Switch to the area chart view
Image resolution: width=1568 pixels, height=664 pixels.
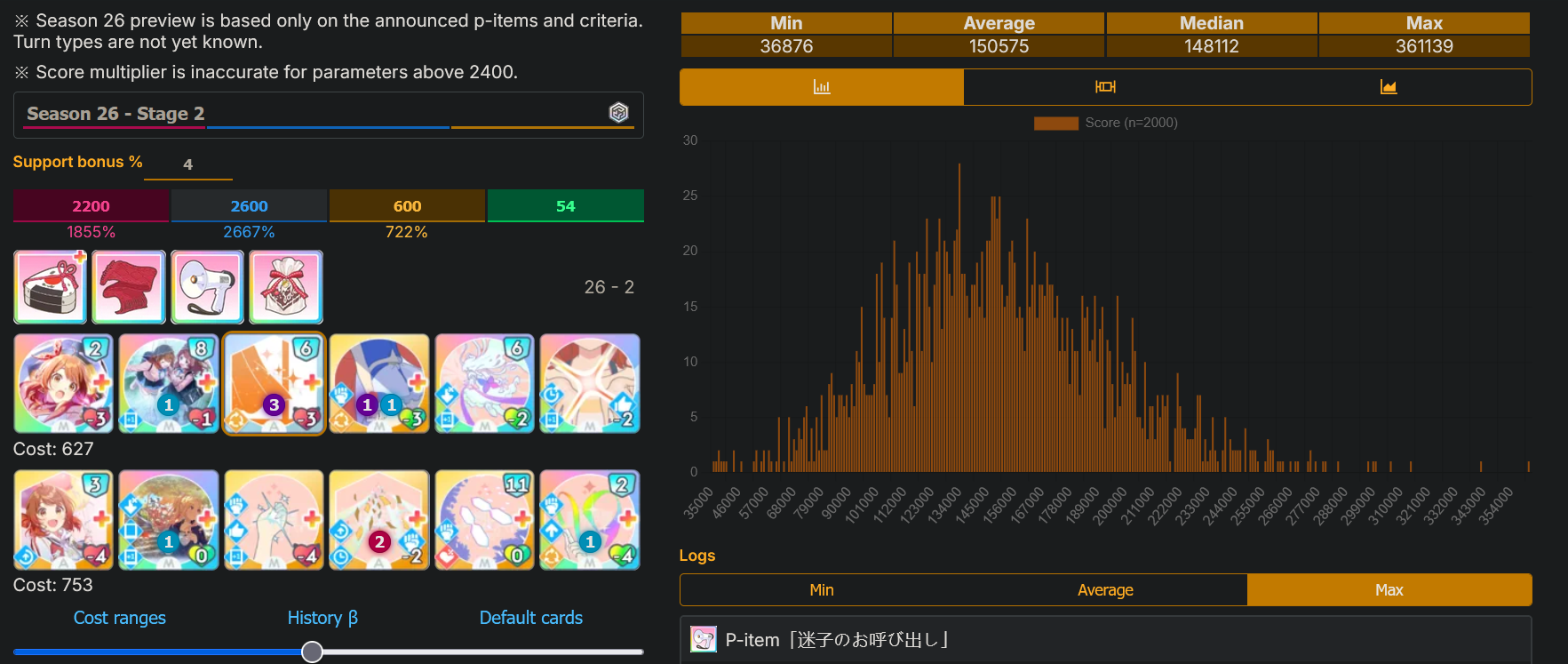tap(1389, 87)
